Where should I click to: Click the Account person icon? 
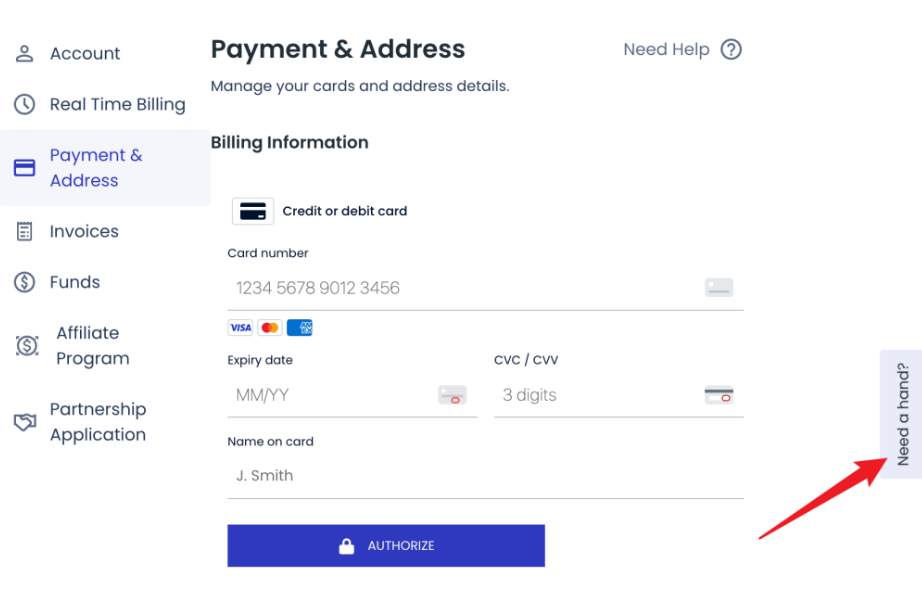pos(25,54)
